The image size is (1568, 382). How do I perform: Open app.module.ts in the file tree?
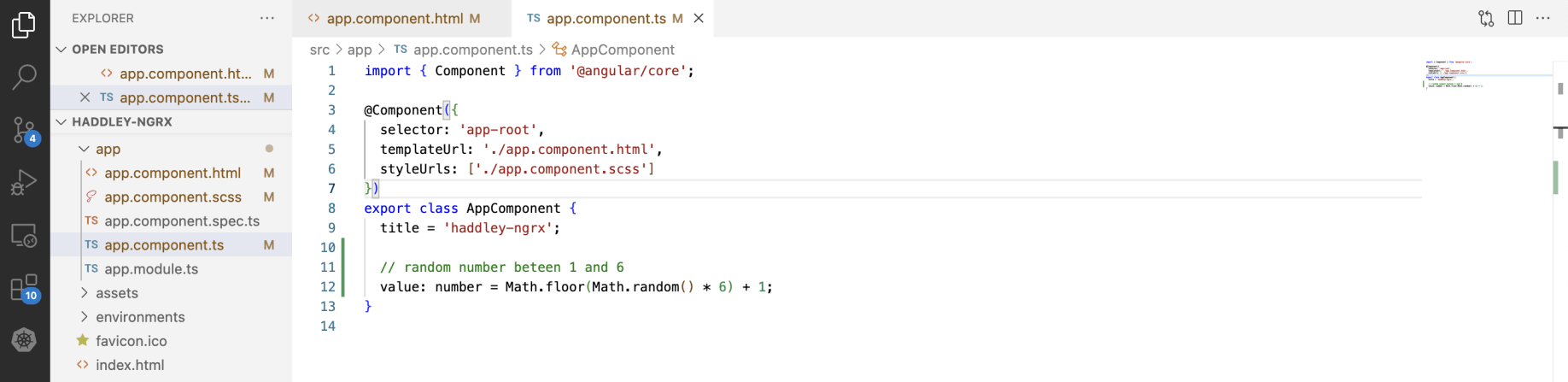[x=151, y=269]
